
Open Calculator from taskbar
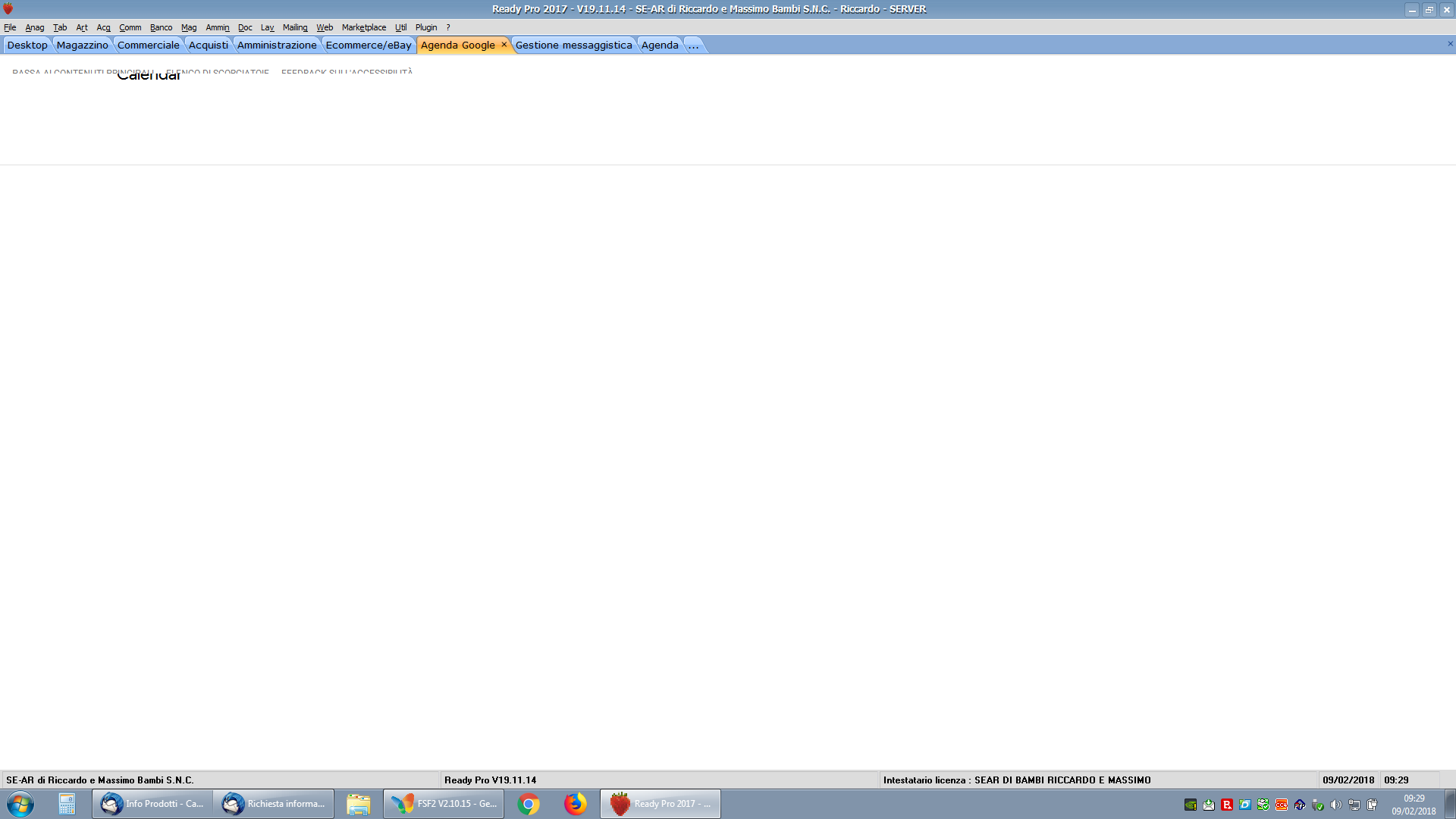(67, 804)
